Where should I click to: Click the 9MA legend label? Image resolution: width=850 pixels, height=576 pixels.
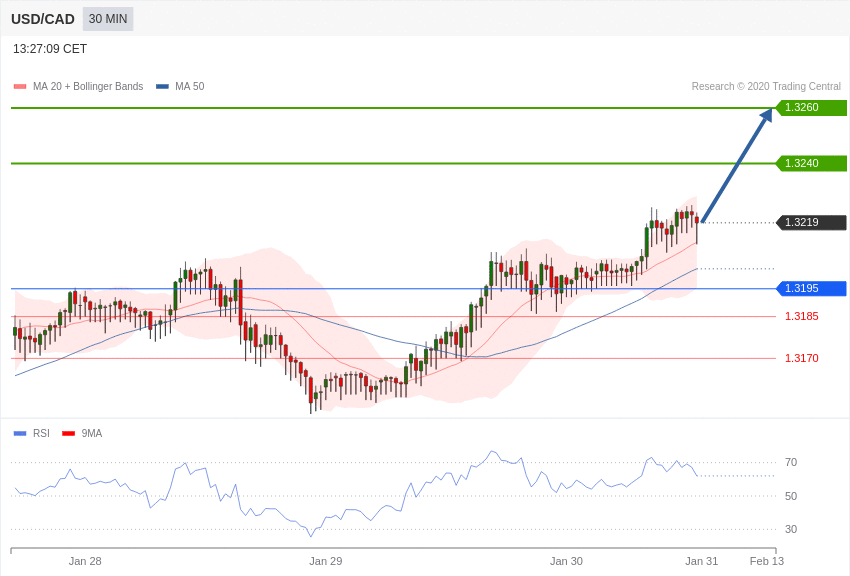pos(92,433)
